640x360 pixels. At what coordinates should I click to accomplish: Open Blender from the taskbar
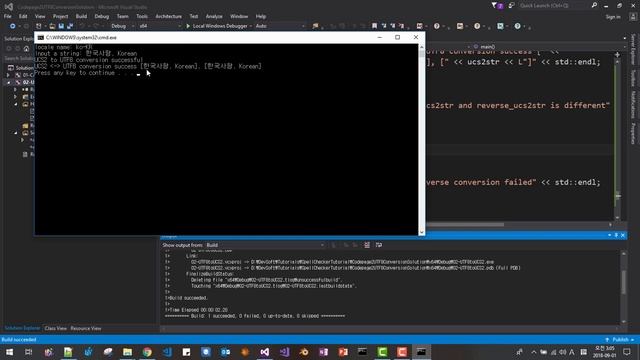304,352
